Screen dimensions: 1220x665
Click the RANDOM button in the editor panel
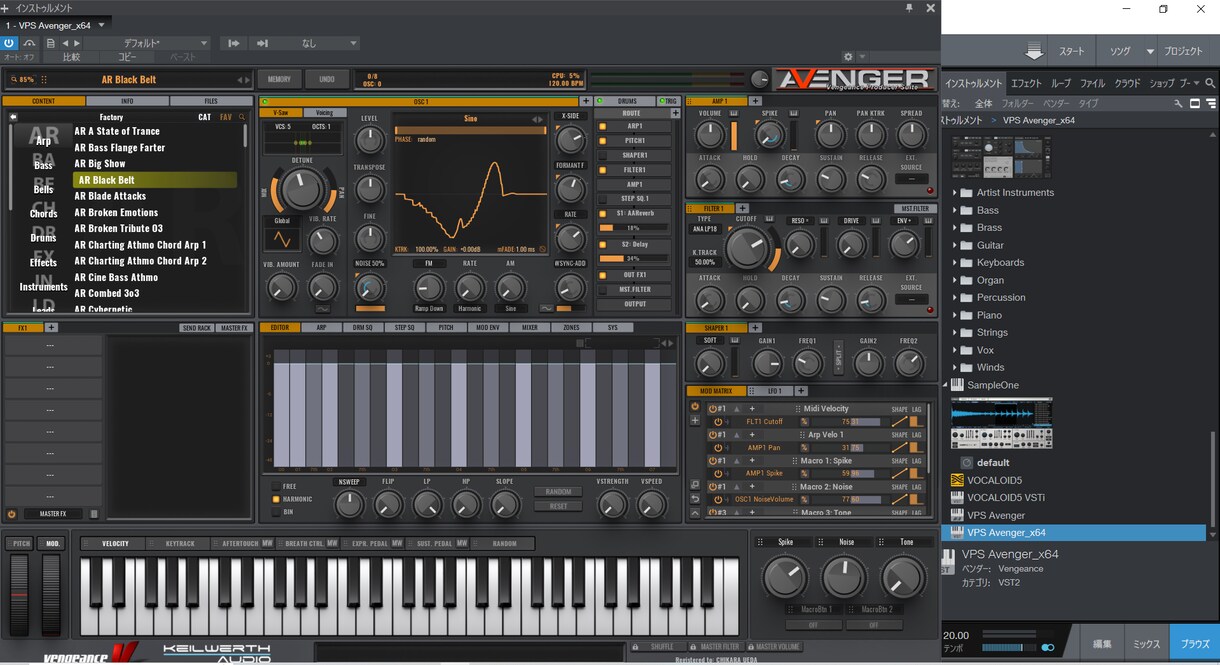click(x=558, y=492)
